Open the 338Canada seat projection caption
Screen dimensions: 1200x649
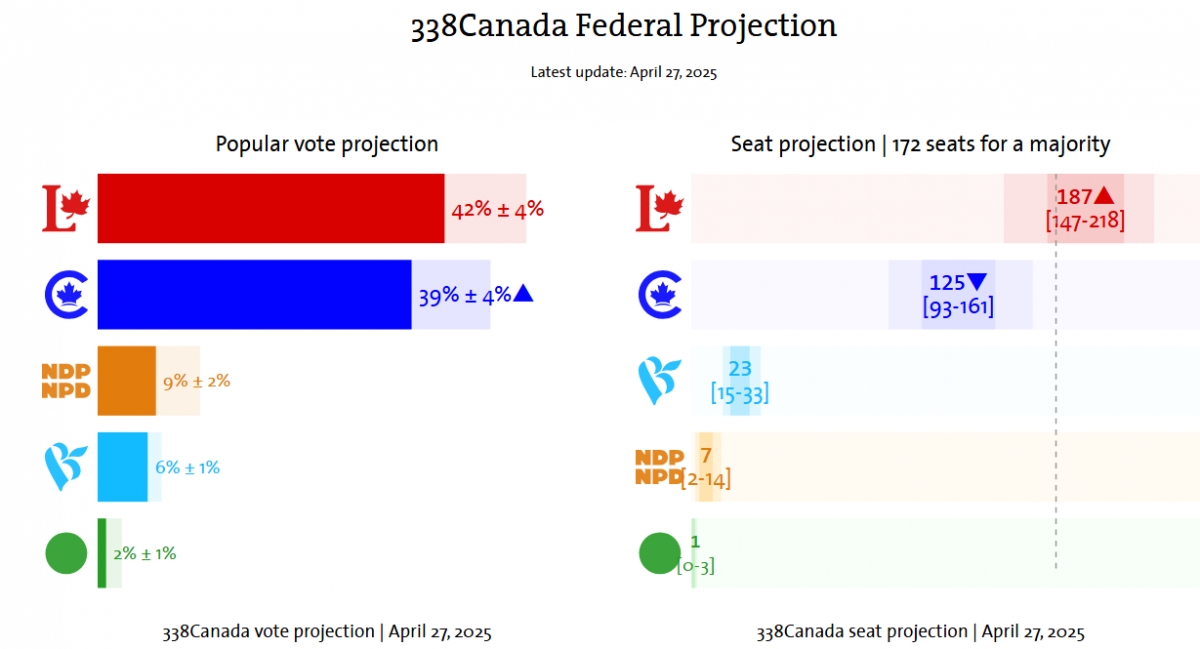coord(921,632)
